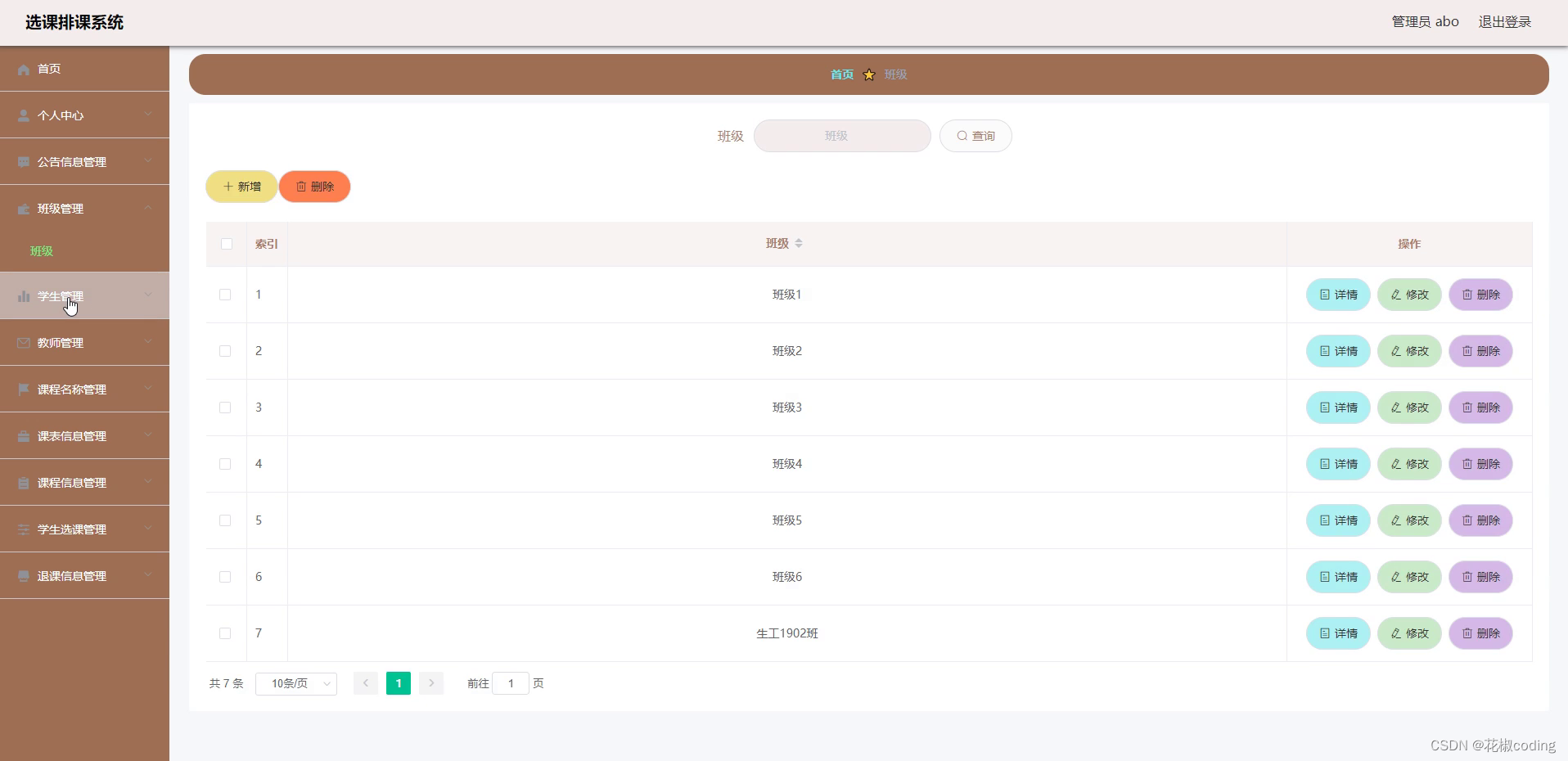Image resolution: width=1568 pixels, height=761 pixels.
Task: Open 课程名称管理 via its flag icon
Action: (23, 389)
